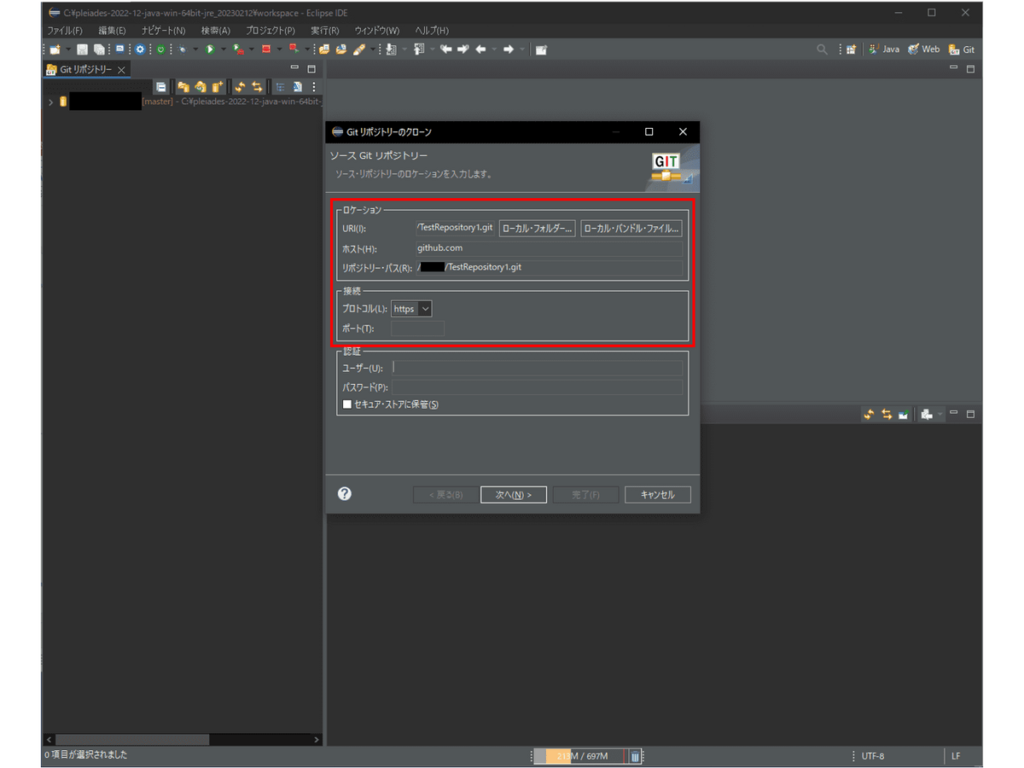
Task: Click Add existing local Git repository icon
Action: click(184, 87)
